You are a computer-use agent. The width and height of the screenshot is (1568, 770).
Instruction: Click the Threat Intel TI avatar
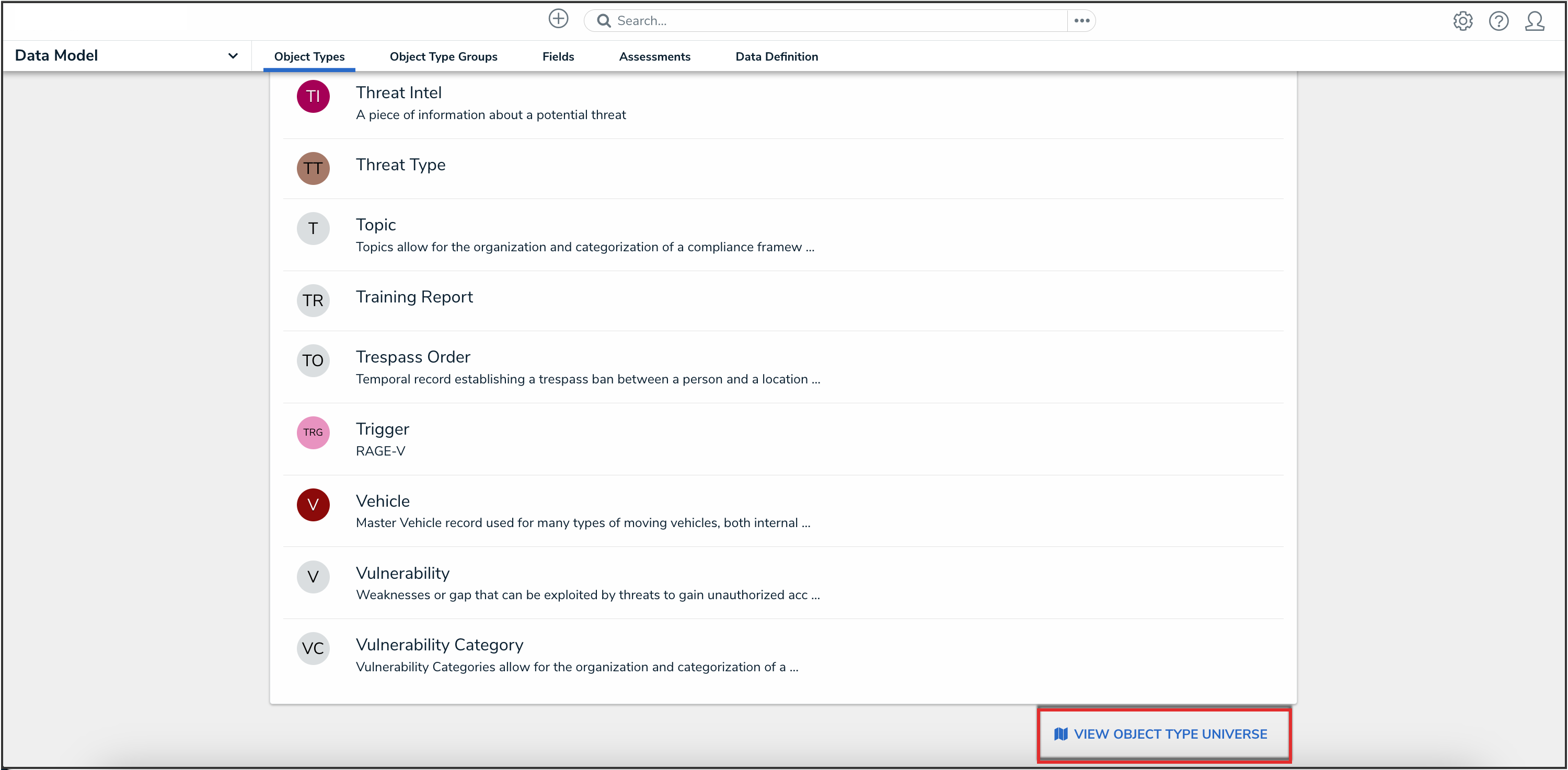(313, 96)
